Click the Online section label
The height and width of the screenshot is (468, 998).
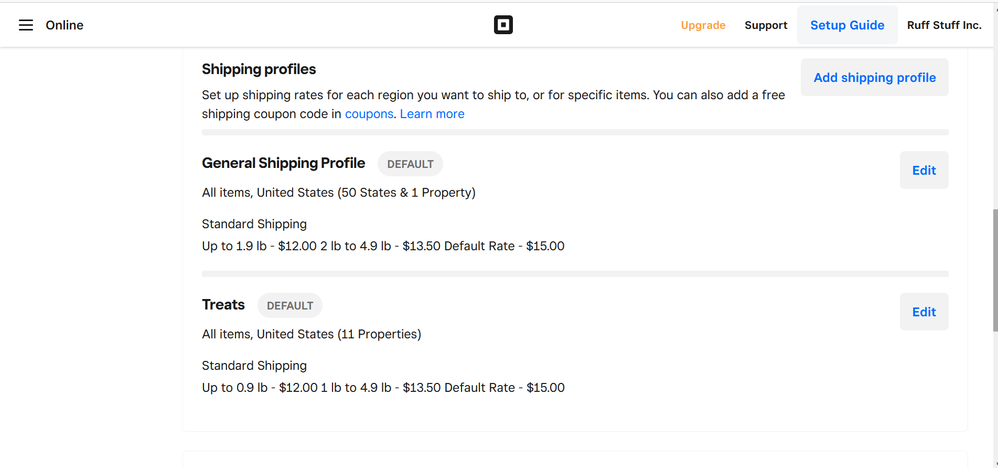pos(65,25)
